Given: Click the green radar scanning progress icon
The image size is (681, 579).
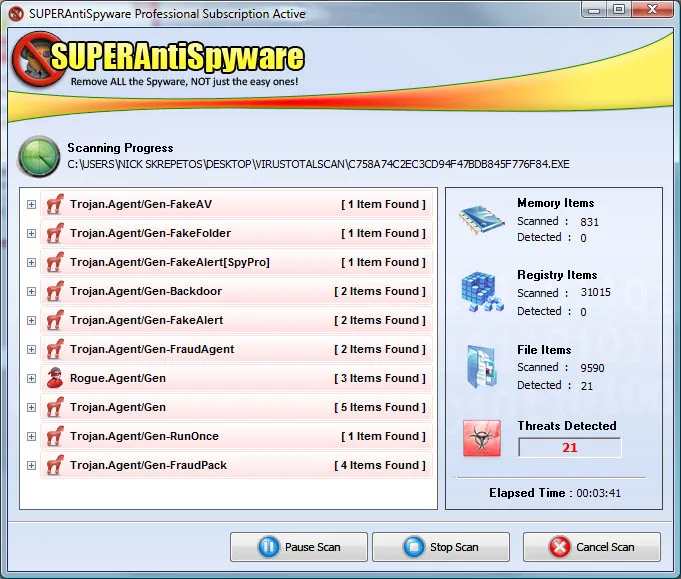Looking at the screenshot, I should pyautogui.click(x=39, y=157).
